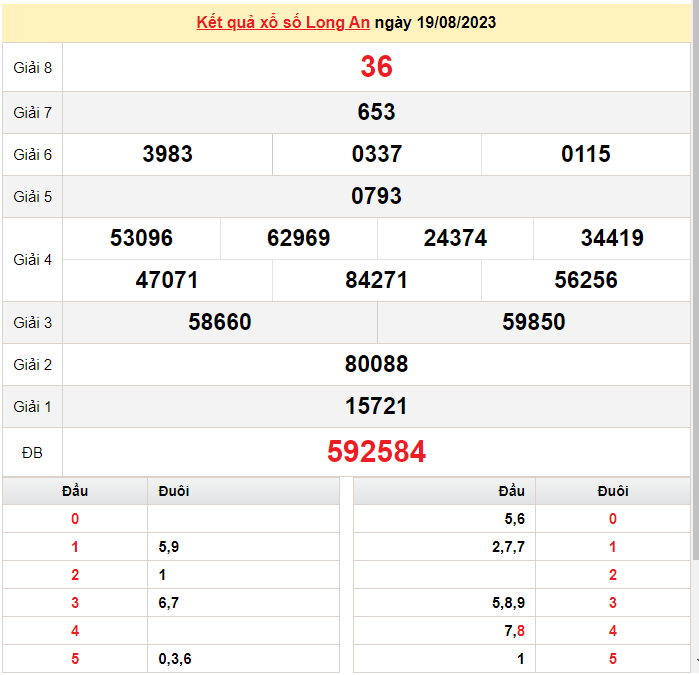Image resolution: width=699 pixels, height=675 pixels.
Task: Select Giải 4 number 53096
Action: point(141,238)
